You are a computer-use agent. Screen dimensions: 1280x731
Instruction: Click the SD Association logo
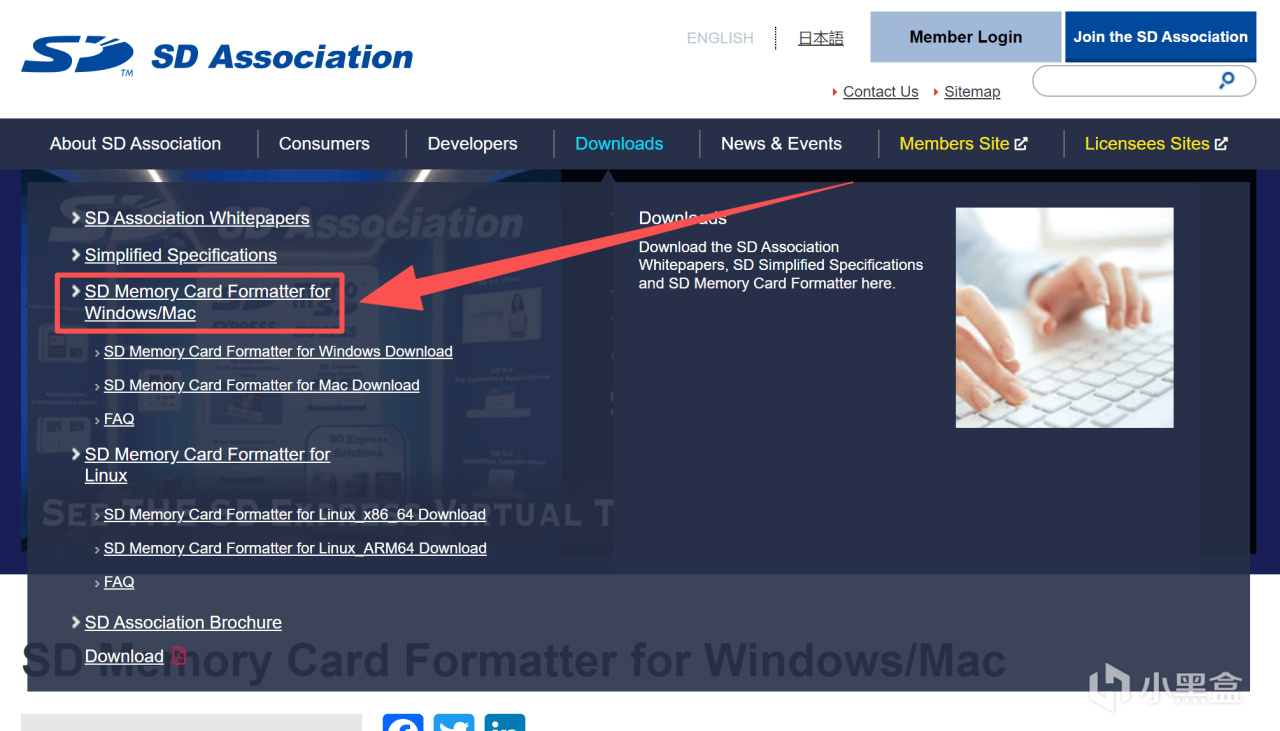pyautogui.click(x=217, y=56)
